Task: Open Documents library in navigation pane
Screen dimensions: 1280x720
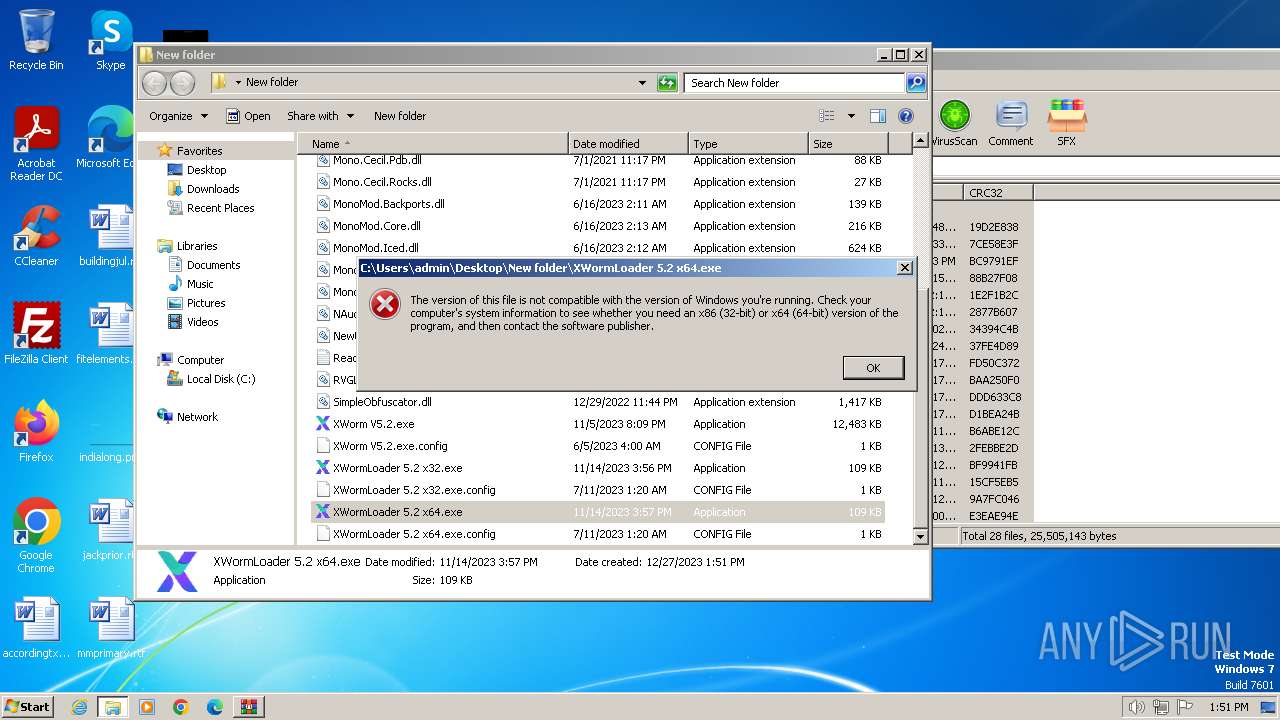Action: click(x=213, y=265)
